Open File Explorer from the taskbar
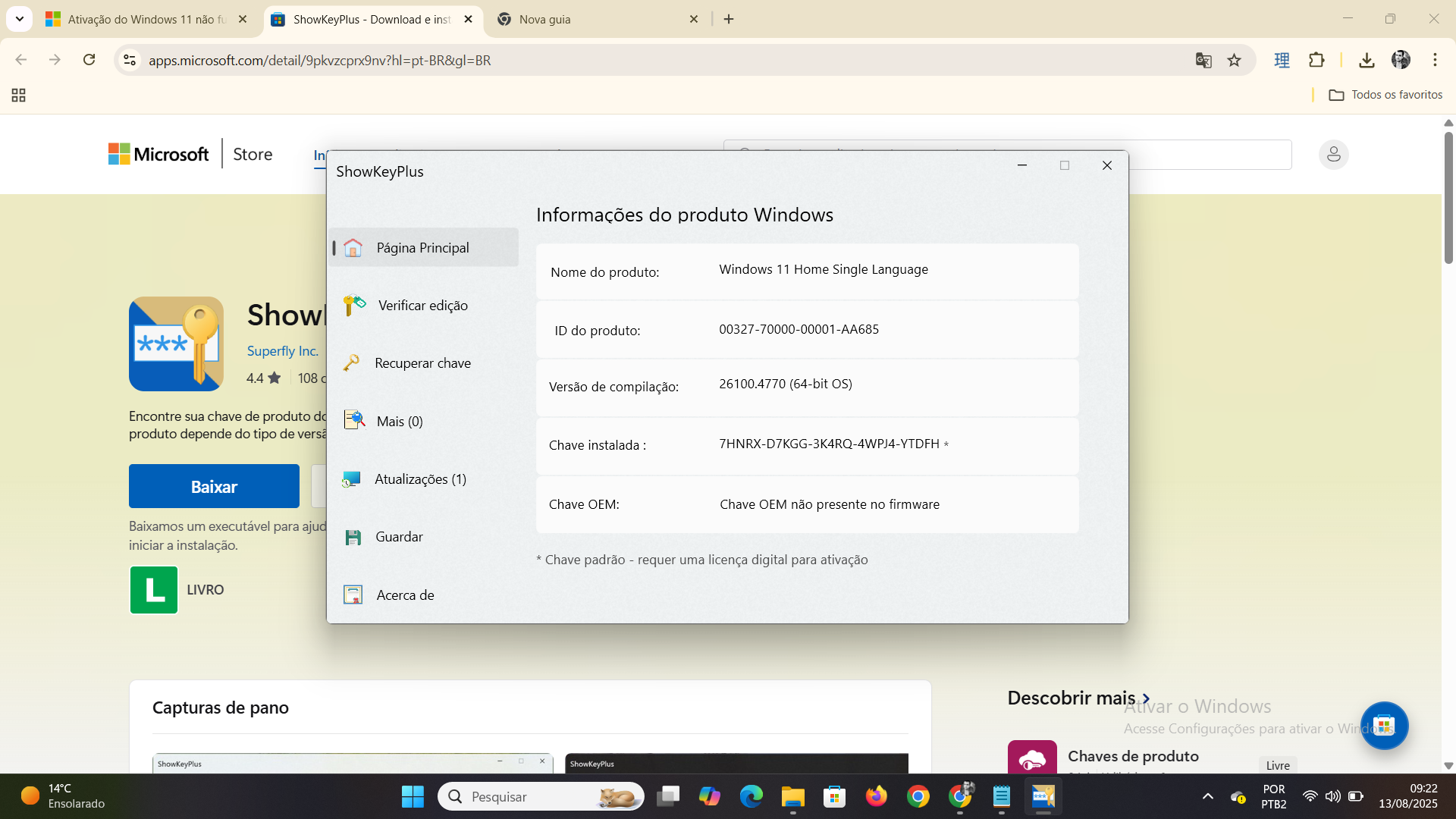The height and width of the screenshot is (819, 1456). point(792,796)
